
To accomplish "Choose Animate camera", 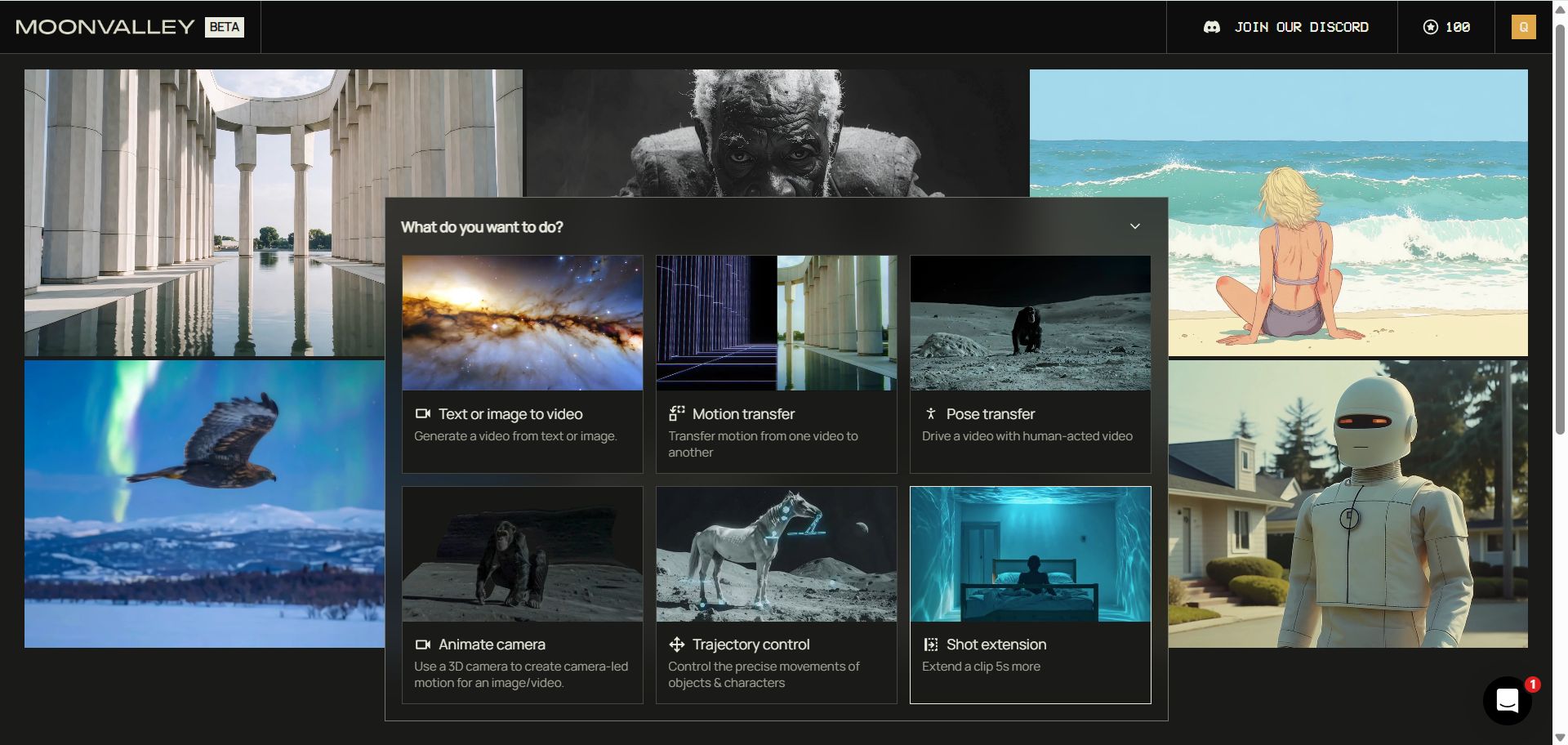I will pos(523,595).
